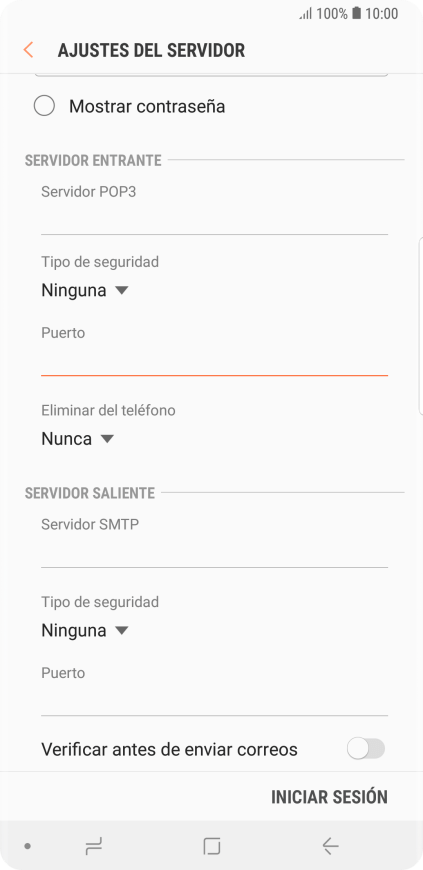423x870 pixels.
Task: Open incoming server Tipo de seguridad dropdown
Action: click(x=85, y=290)
